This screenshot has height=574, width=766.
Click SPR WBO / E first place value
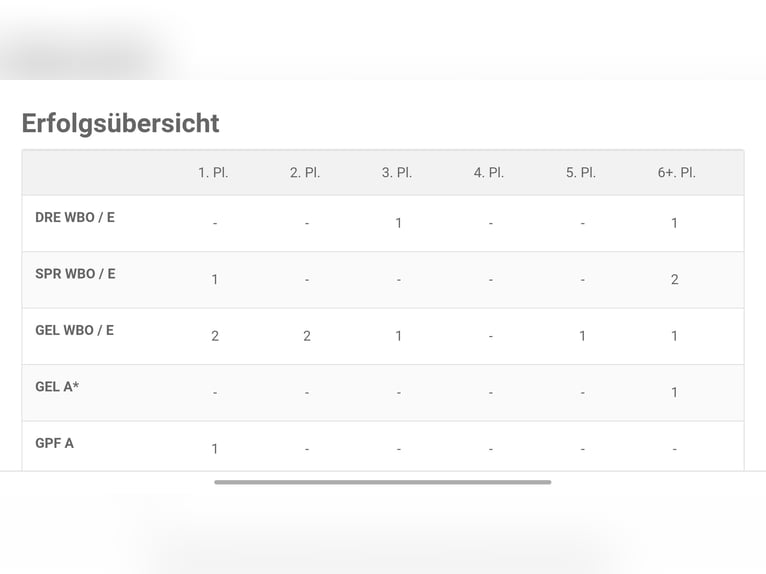point(214,280)
